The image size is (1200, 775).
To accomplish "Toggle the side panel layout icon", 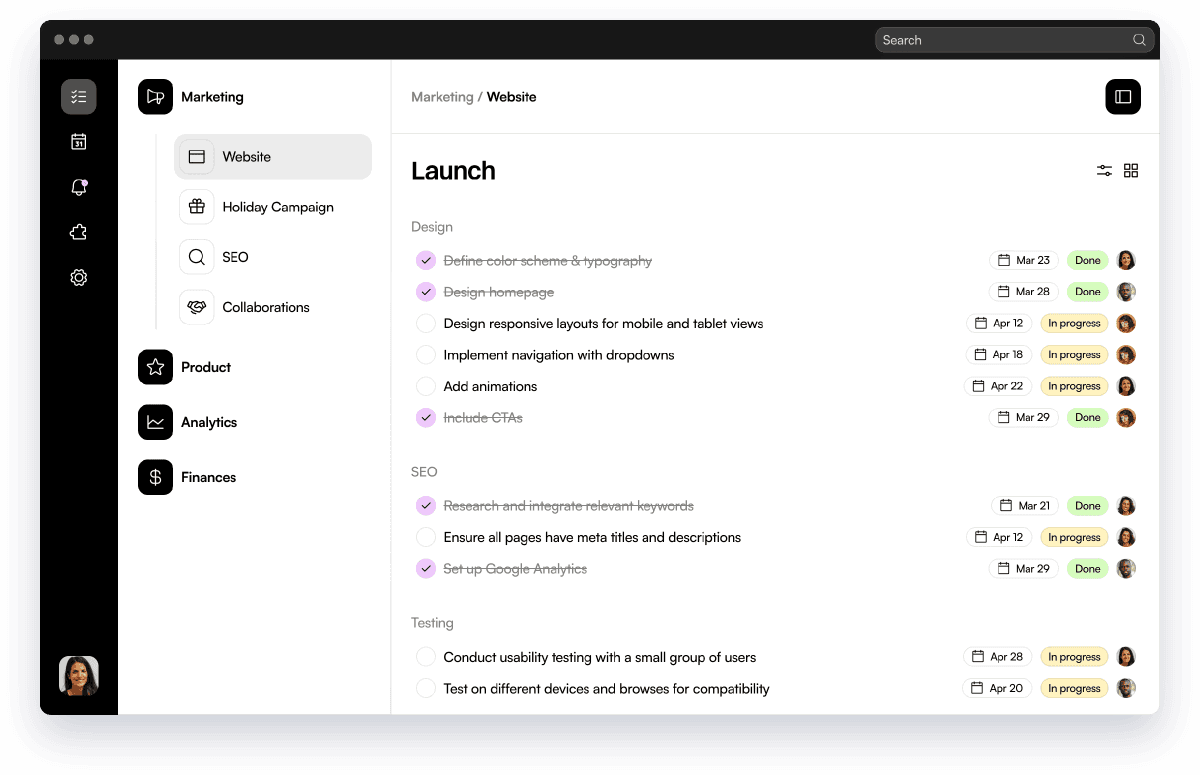I will (x=1123, y=97).
